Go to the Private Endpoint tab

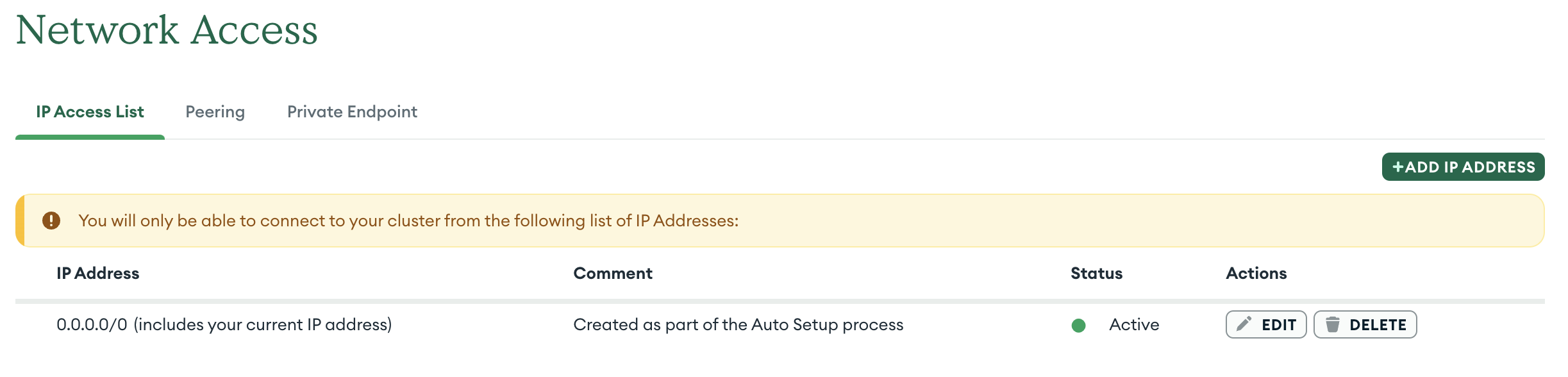(x=352, y=112)
